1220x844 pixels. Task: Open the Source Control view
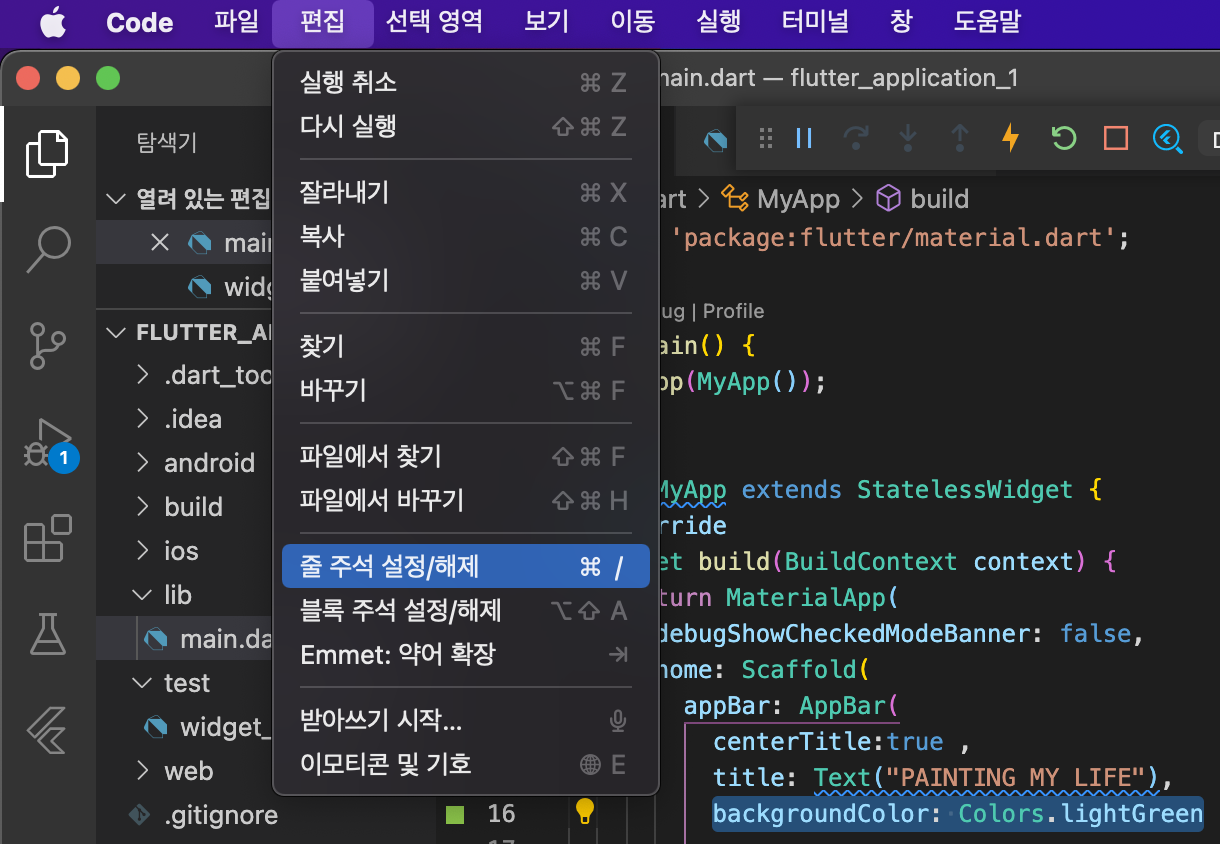point(47,345)
